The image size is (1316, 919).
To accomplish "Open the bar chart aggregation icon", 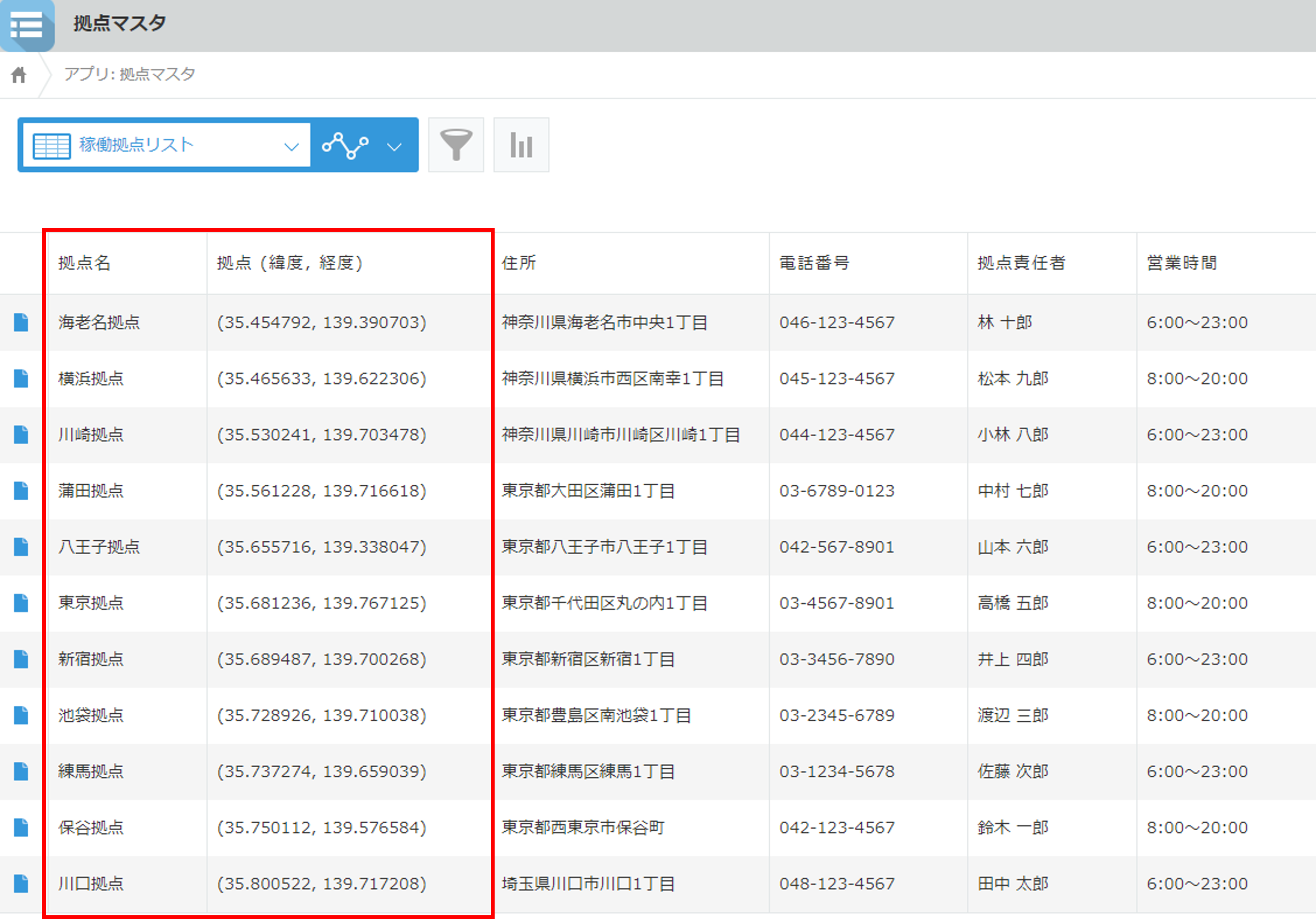I will [x=521, y=145].
